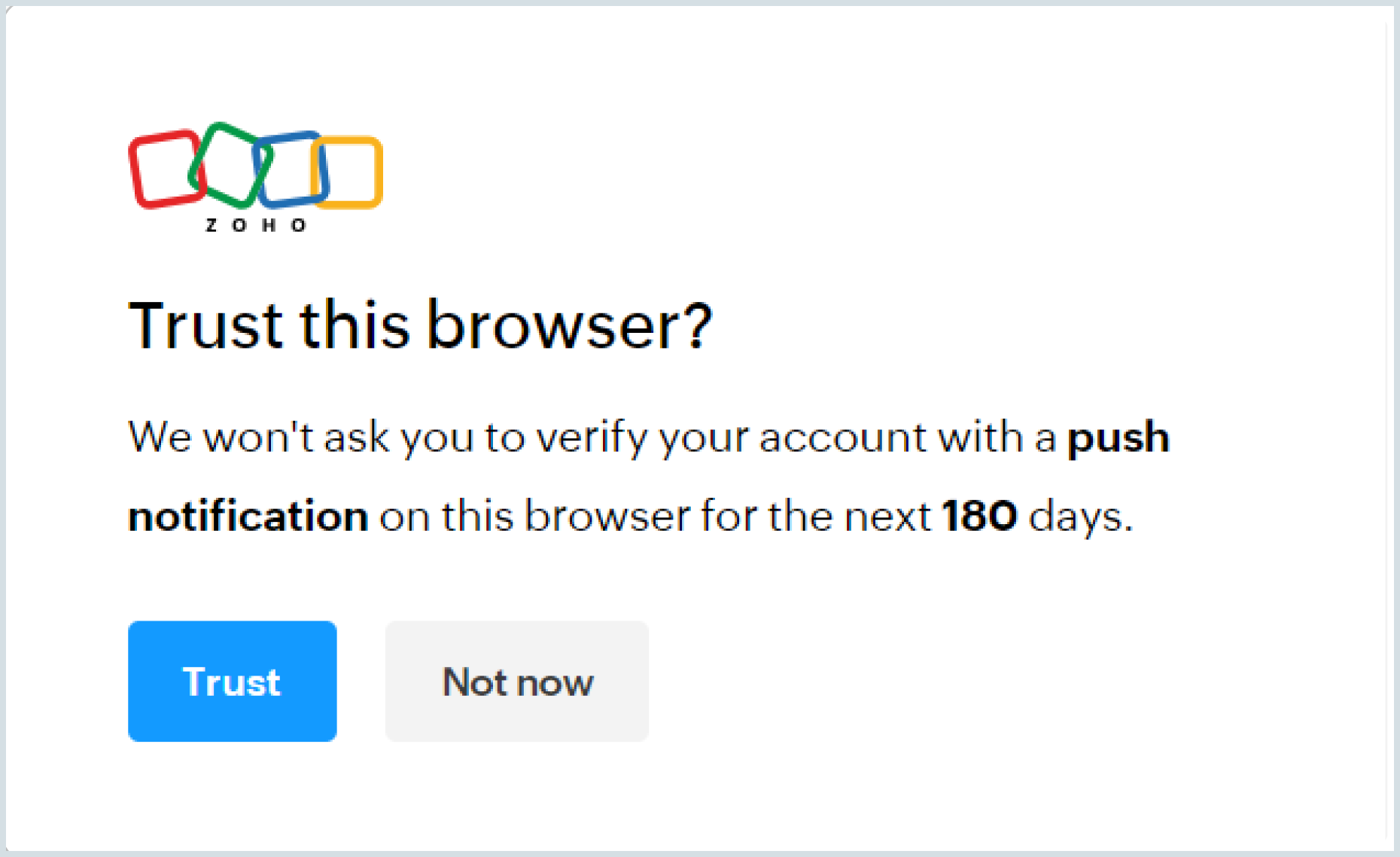Click the letter H in Zoho wordmark

click(x=269, y=225)
